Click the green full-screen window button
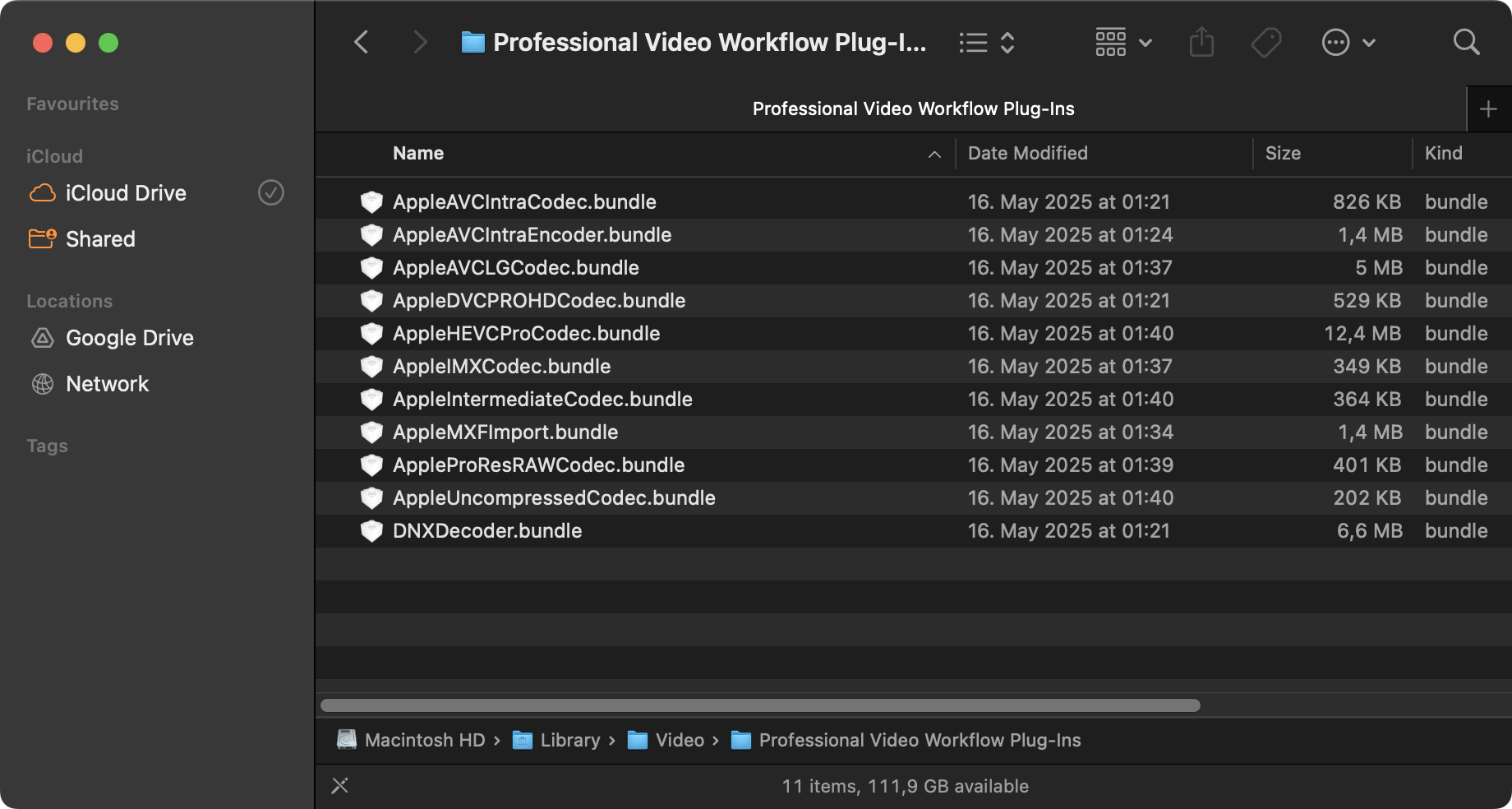 pos(108,43)
